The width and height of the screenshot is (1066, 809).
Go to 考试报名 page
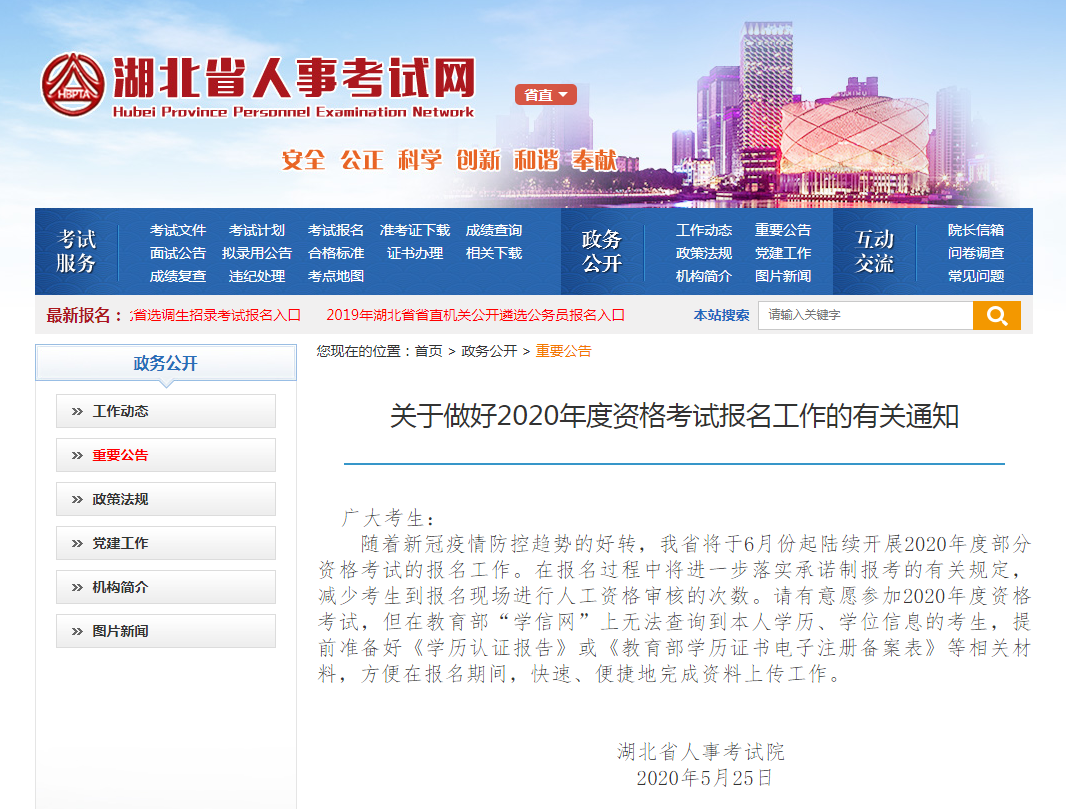[335, 230]
